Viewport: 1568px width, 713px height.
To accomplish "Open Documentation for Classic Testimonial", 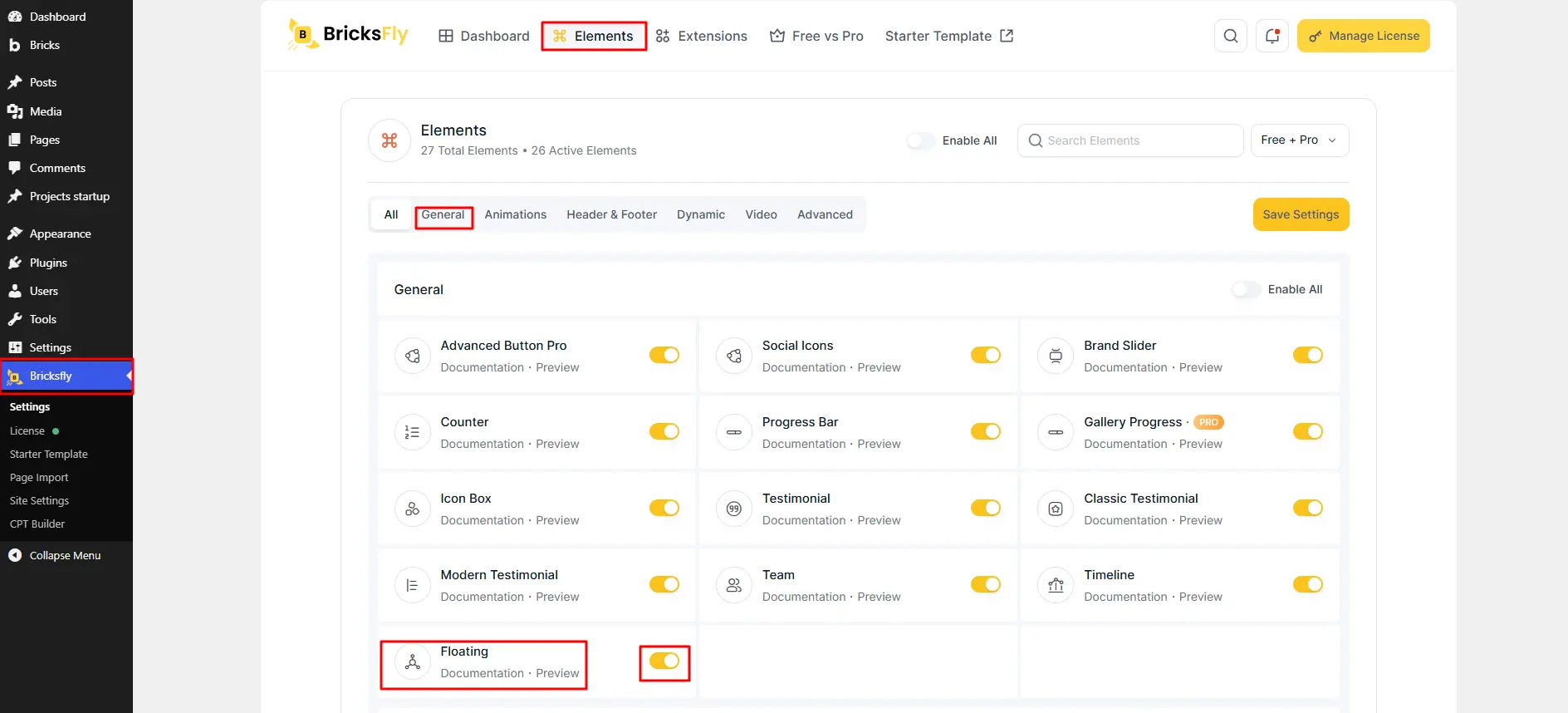I will click(x=1125, y=520).
